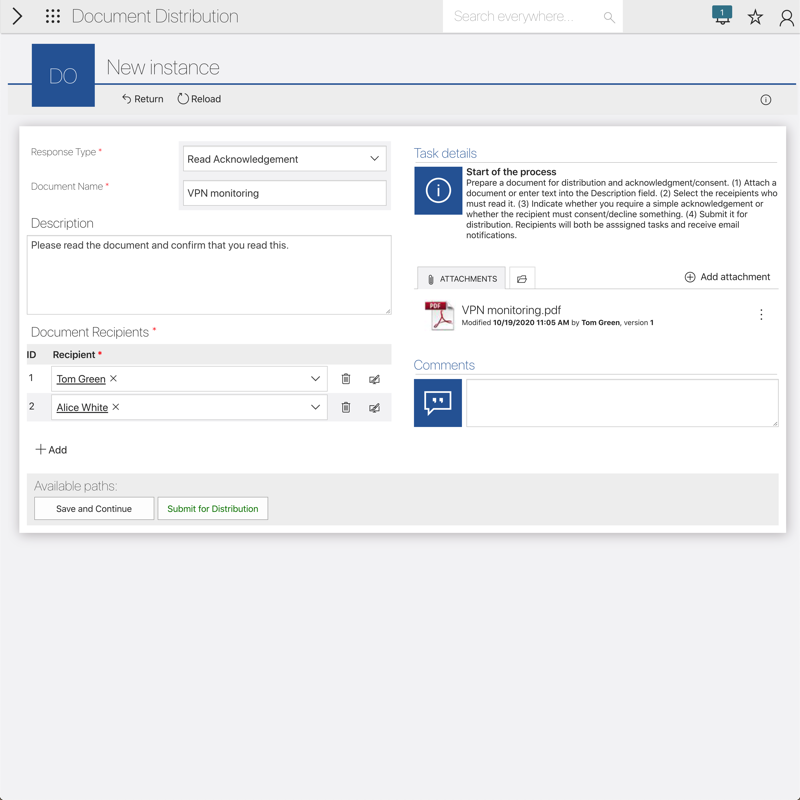Open the apps grid launcher icon
Viewport: 800px width, 800px height.
53,17
